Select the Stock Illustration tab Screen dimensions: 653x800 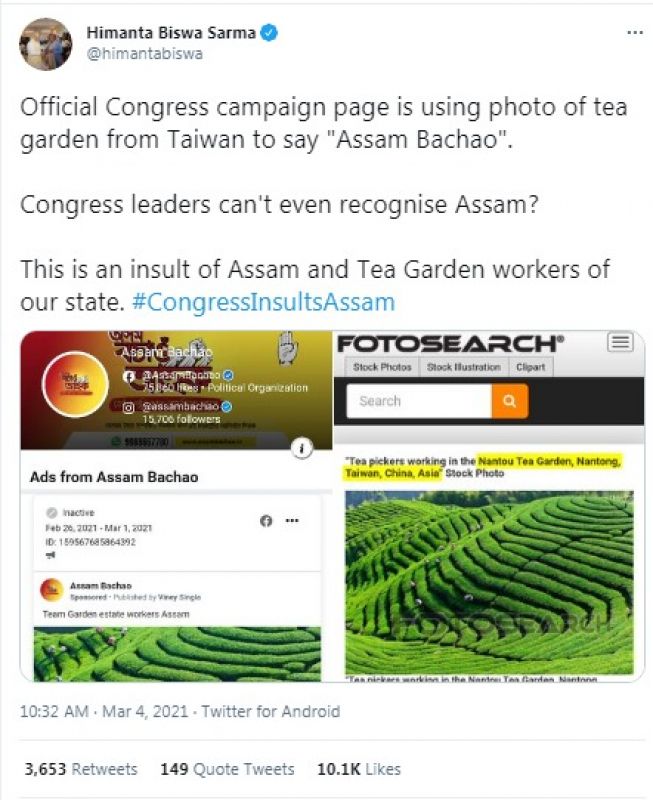464,367
